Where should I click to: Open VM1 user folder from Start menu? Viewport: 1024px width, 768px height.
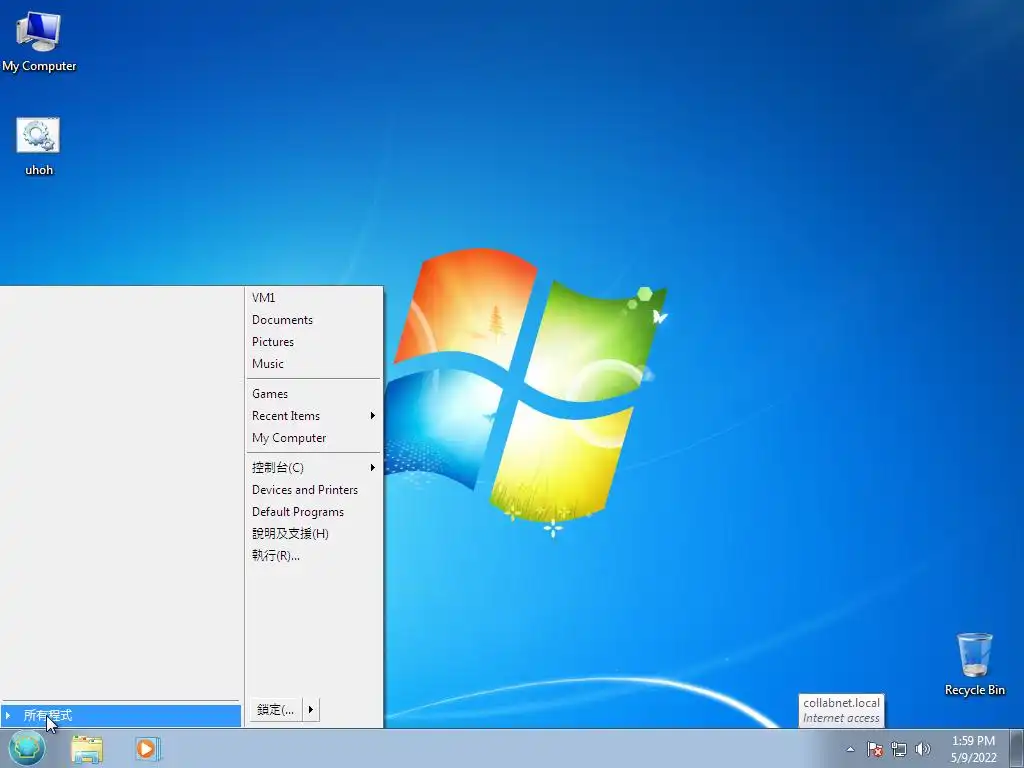[x=313, y=298]
